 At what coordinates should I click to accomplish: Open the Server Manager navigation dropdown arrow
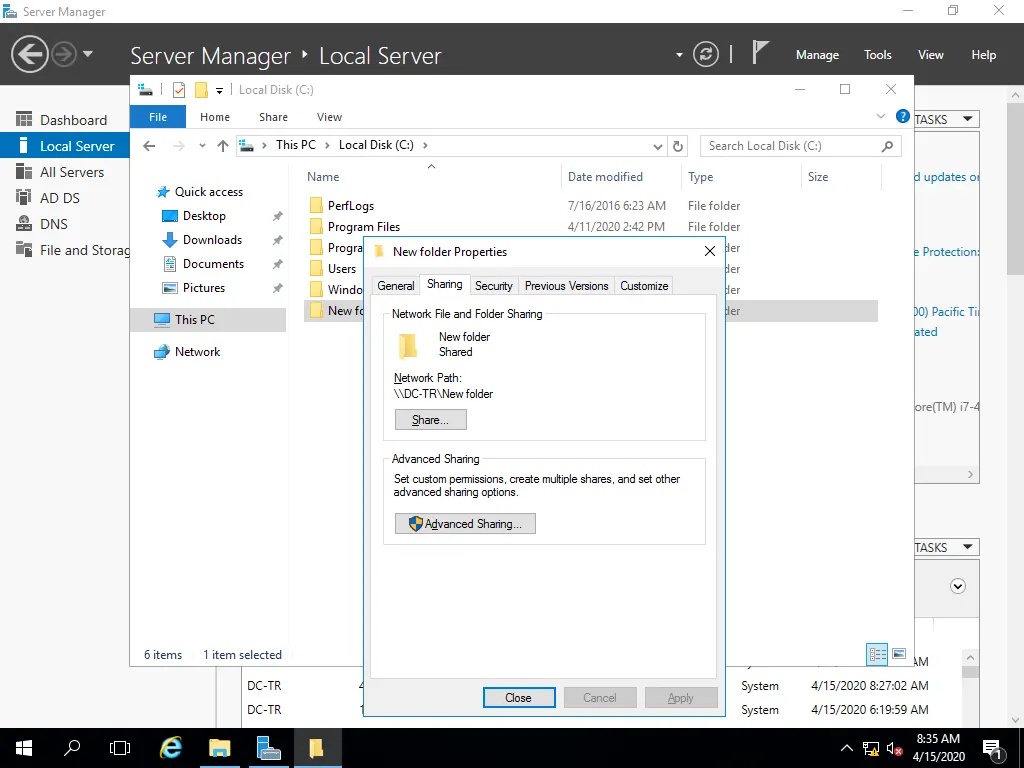(88, 54)
